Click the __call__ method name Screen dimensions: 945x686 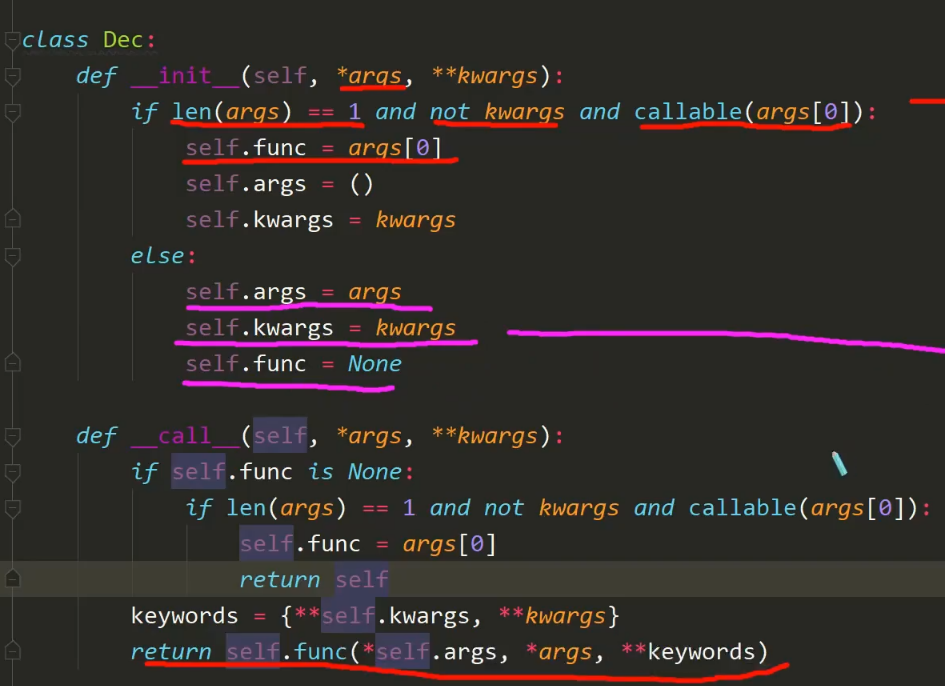click(x=185, y=436)
